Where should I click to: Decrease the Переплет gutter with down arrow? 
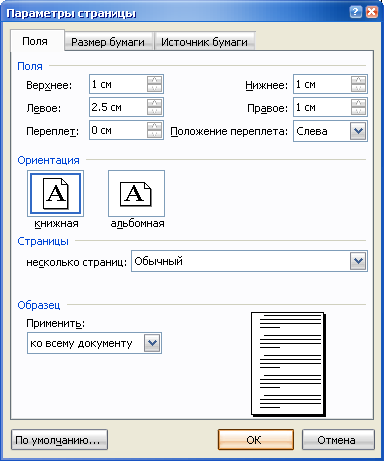pyautogui.click(x=154, y=134)
